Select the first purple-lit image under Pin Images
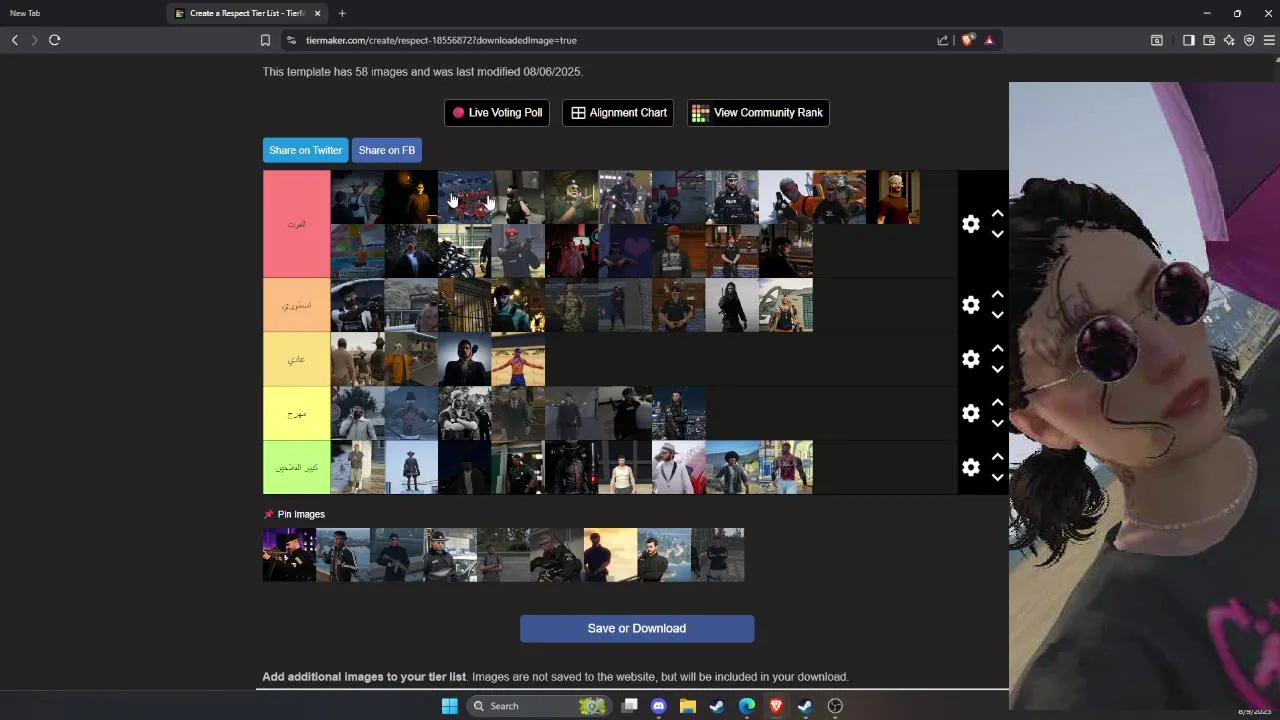 [289, 555]
